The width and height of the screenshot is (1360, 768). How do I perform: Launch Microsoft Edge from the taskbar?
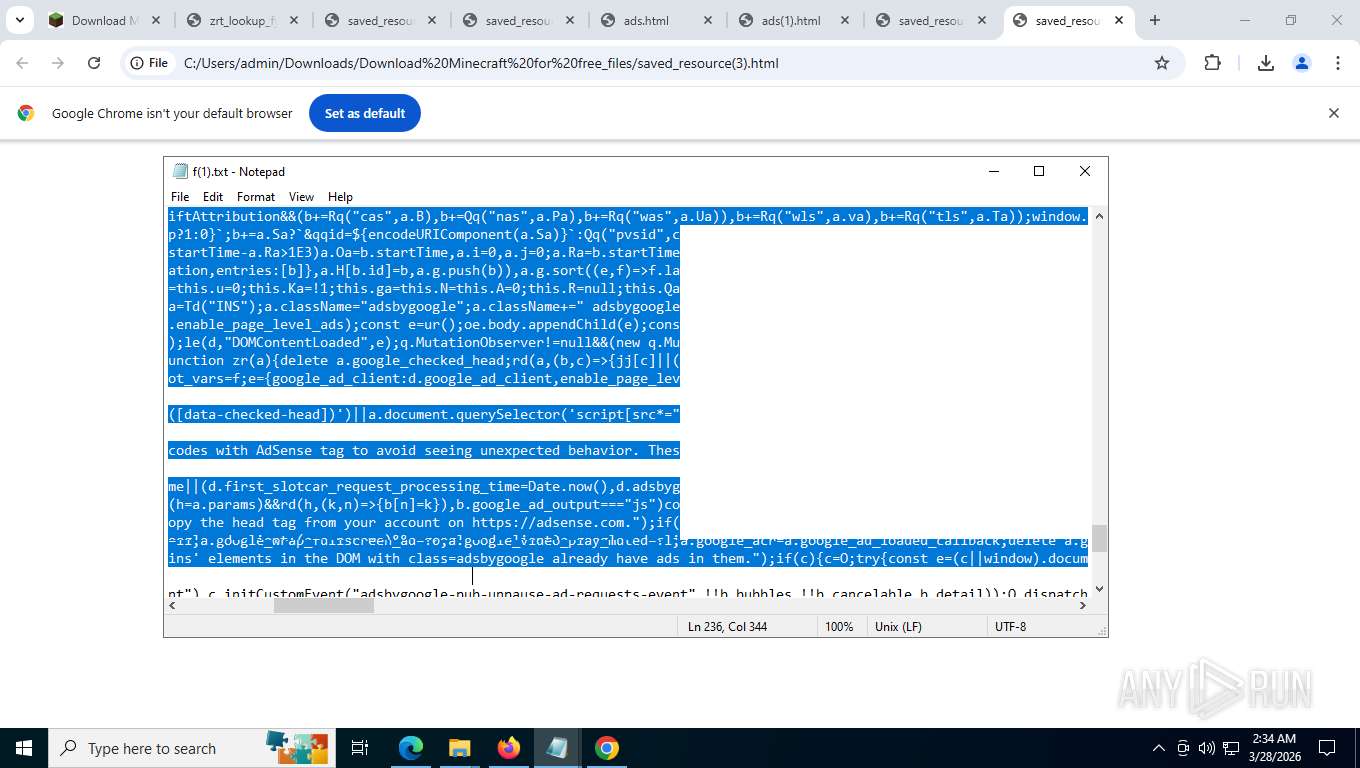coord(411,748)
